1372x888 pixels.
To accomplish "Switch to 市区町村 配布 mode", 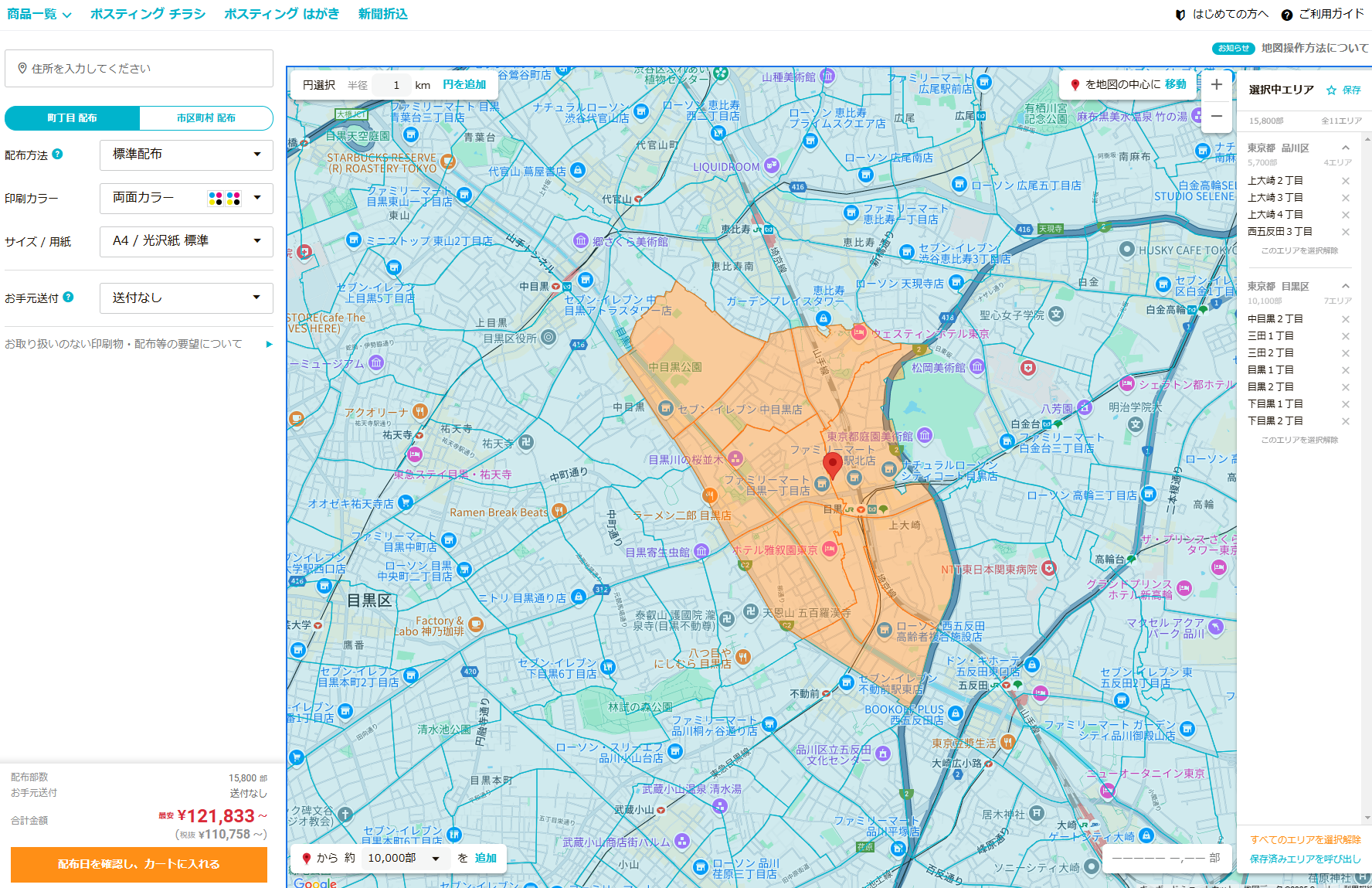I will click(x=206, y=118).
